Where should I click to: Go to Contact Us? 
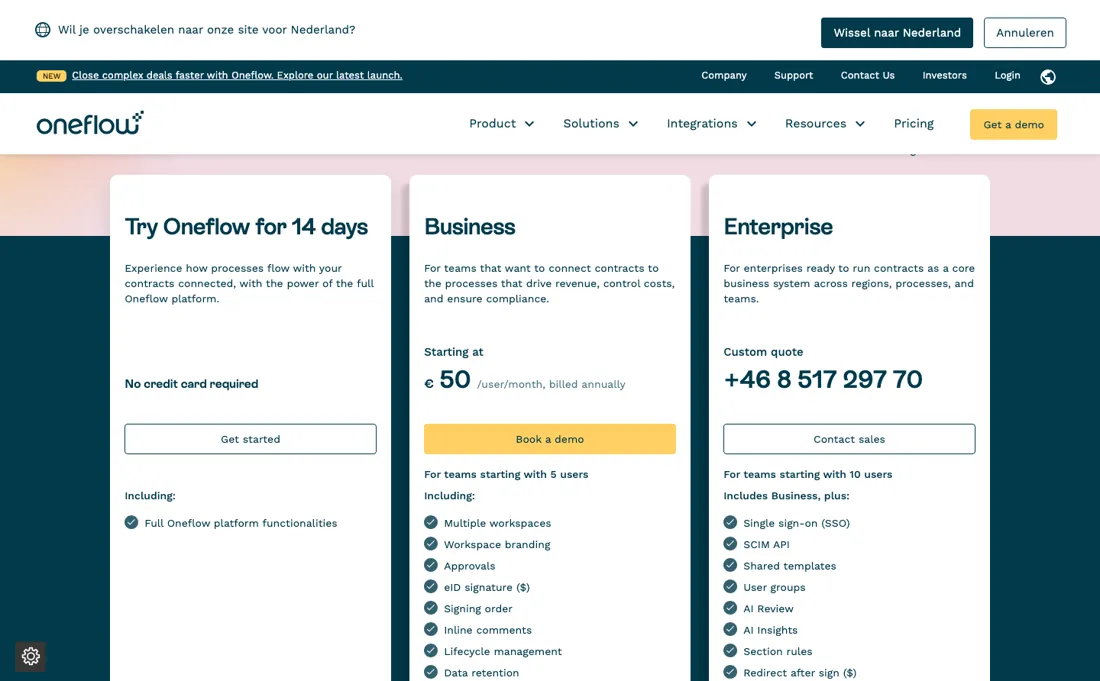pyautogui.click(x=868, y=76)
